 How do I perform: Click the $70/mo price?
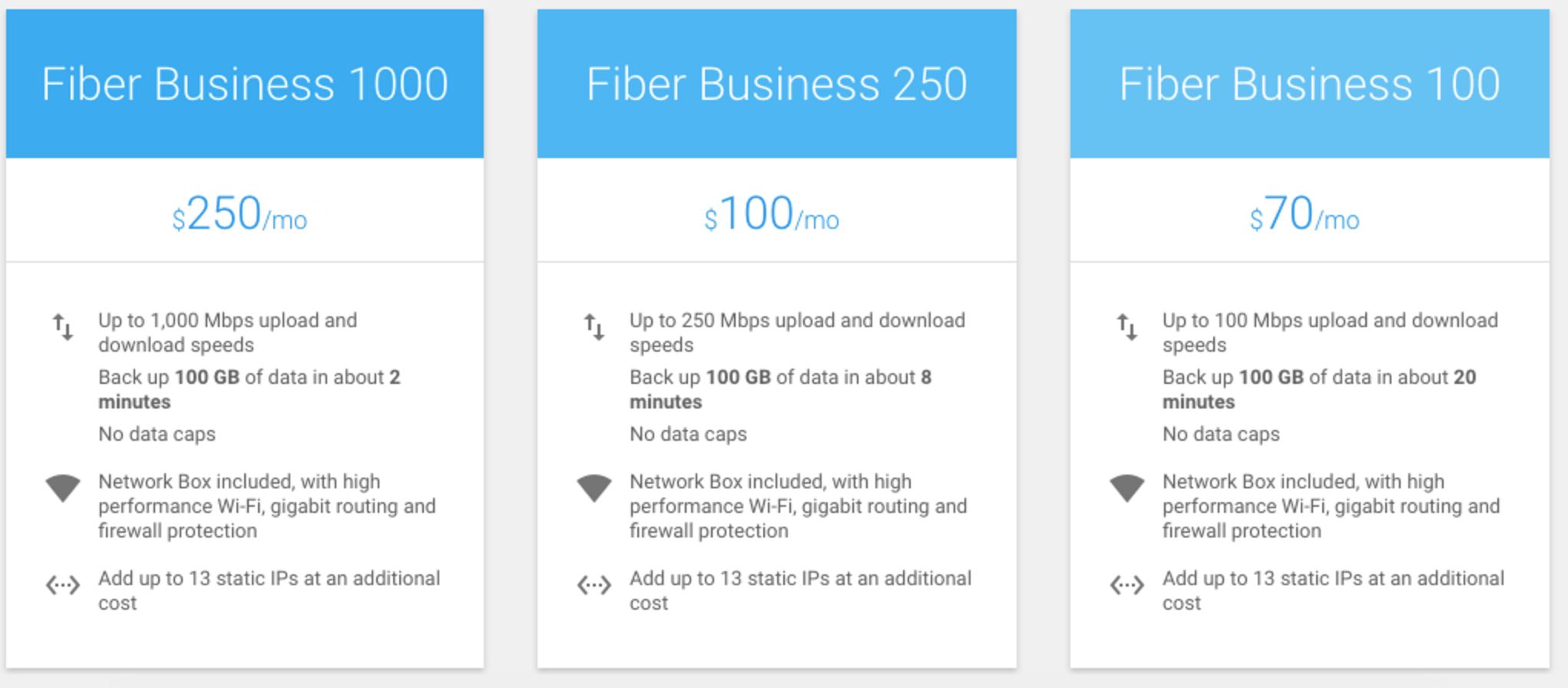point(1305,214)
